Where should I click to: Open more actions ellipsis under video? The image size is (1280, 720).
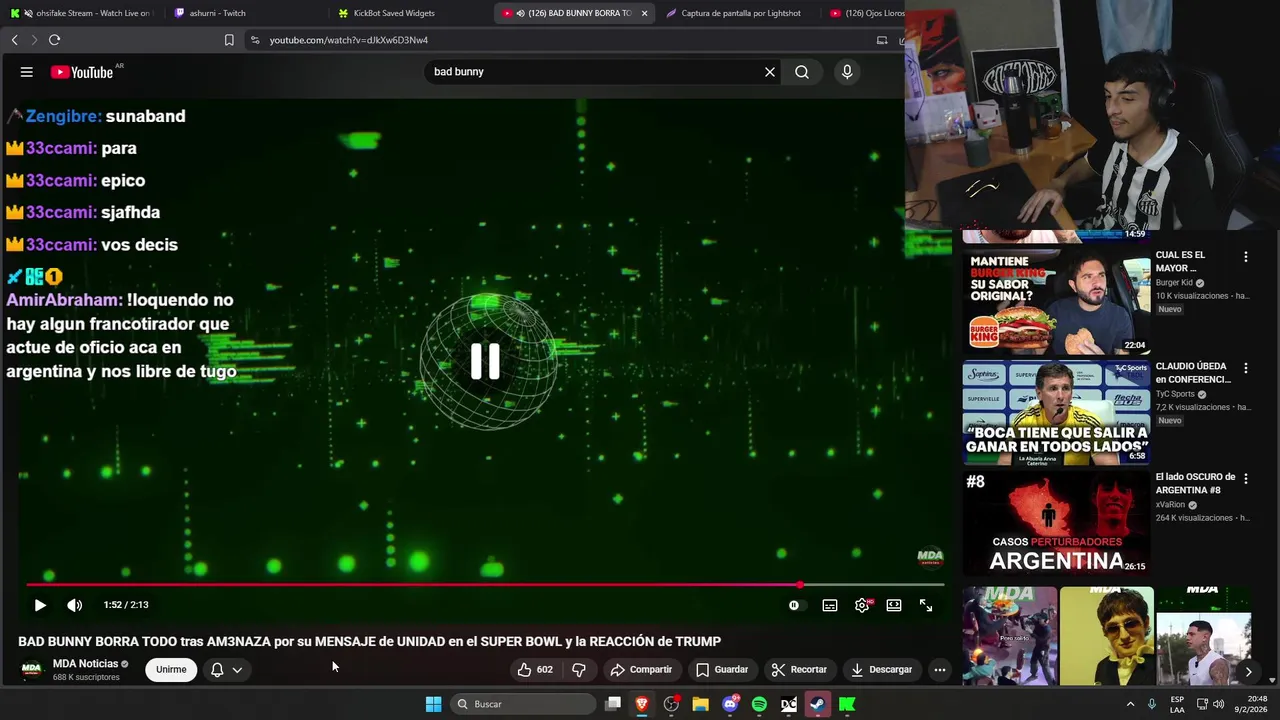[939, 670]
